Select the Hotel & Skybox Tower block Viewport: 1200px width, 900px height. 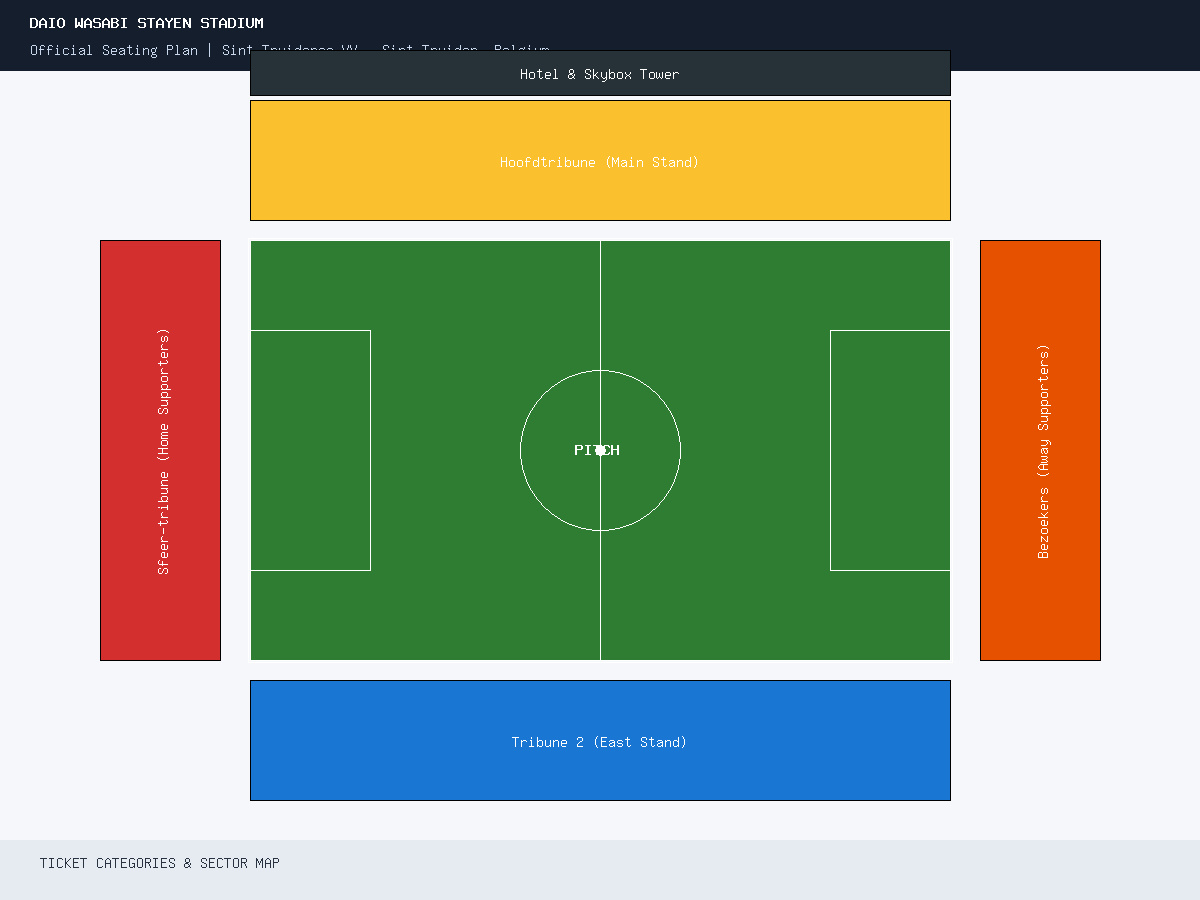click(x=600, y=73)
